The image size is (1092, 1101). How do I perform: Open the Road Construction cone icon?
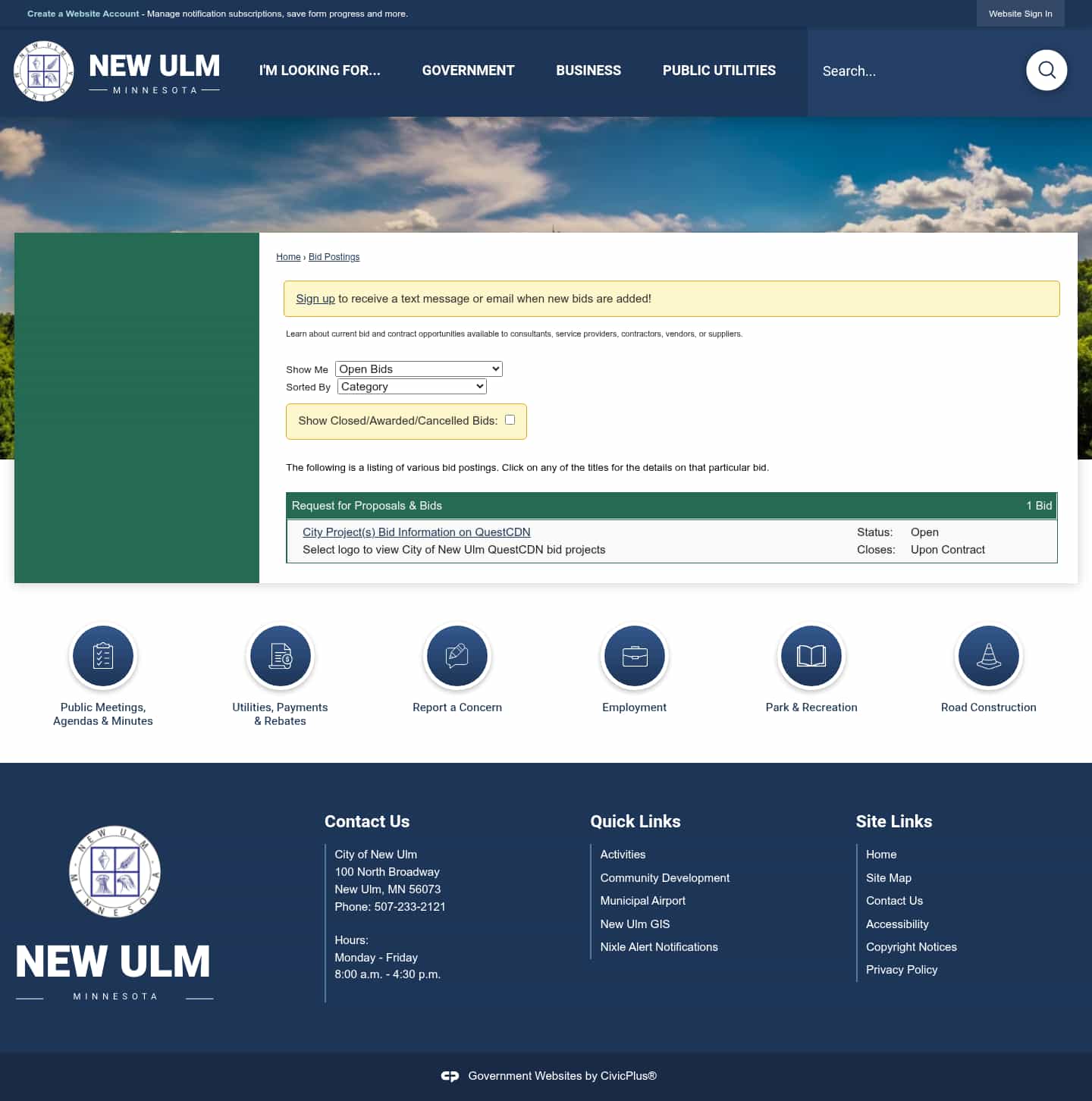(989, 656)
